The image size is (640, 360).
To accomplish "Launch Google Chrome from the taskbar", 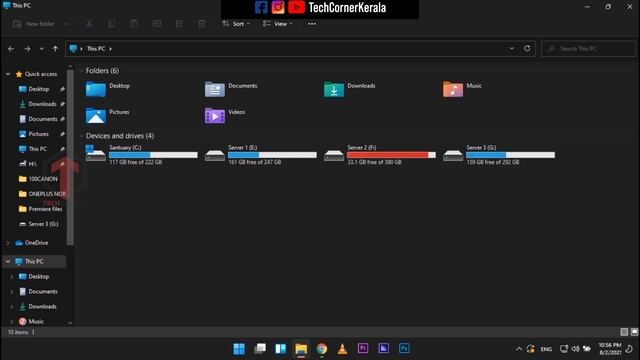I will click(322, 349).
